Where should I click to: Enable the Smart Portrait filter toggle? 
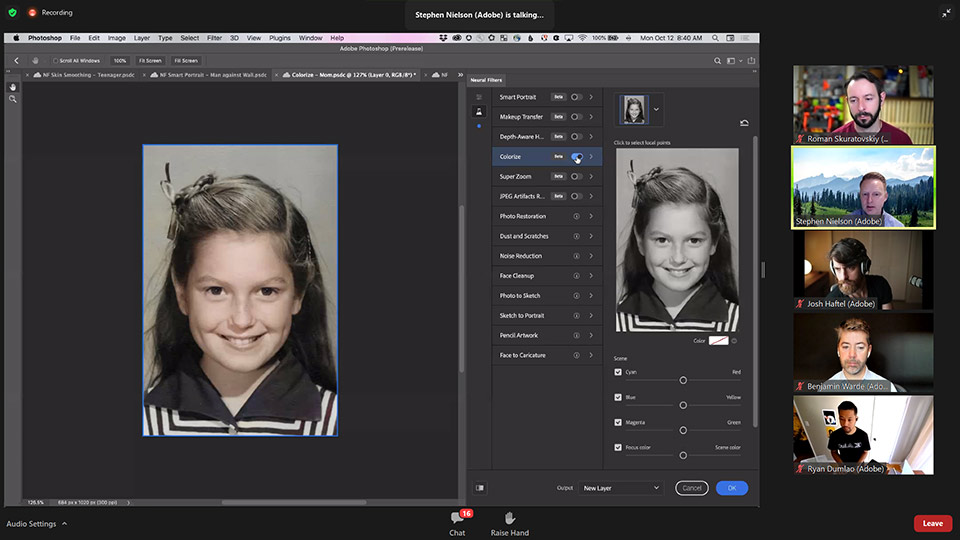(x=576, y=97)
